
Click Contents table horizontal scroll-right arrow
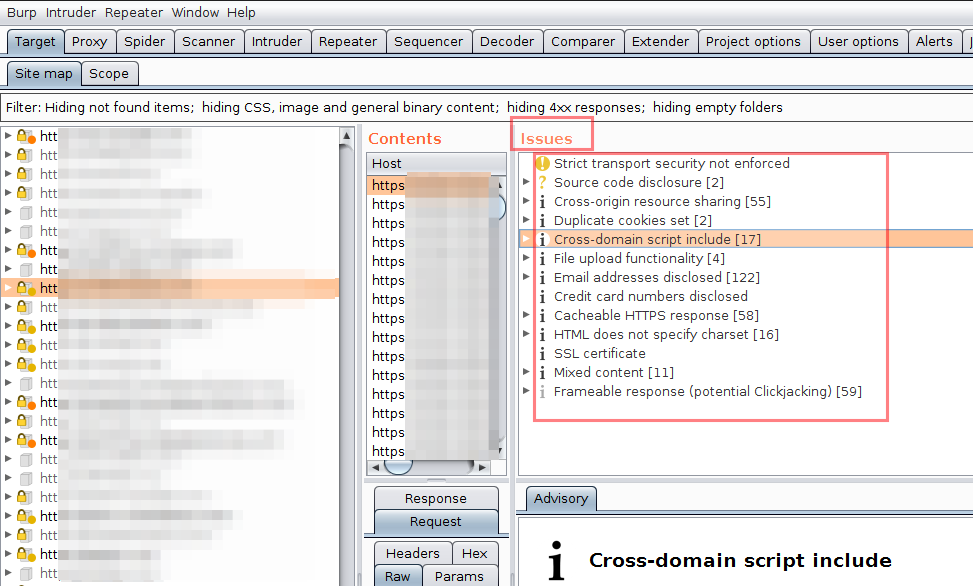pyautogui.click(x=483, y=467)
